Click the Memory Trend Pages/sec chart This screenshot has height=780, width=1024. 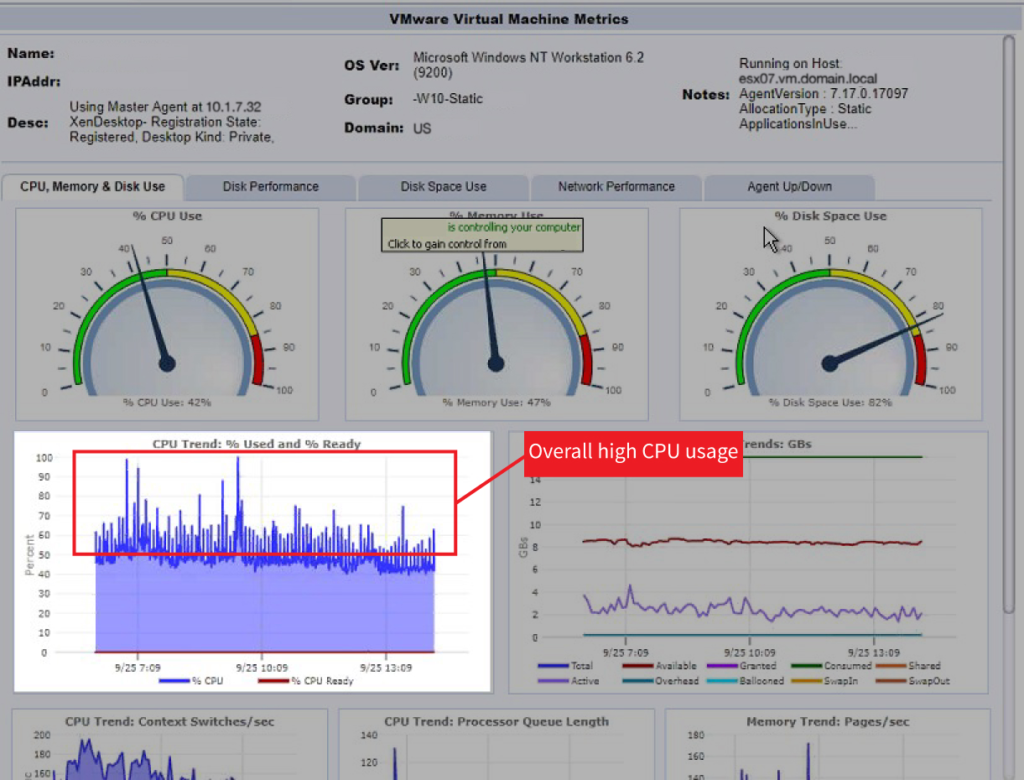[x=827, y=744]
